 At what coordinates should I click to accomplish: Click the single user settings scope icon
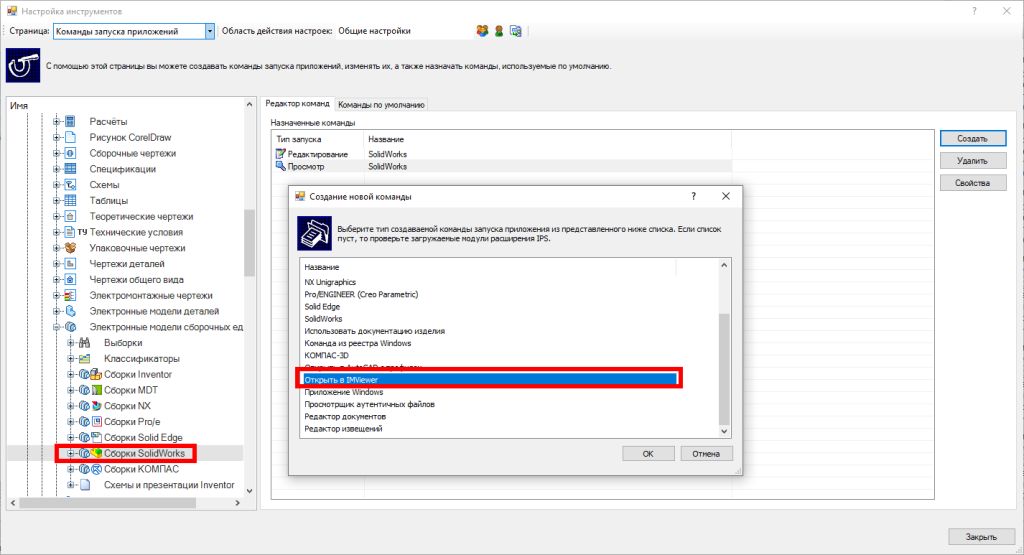[499, 31]
